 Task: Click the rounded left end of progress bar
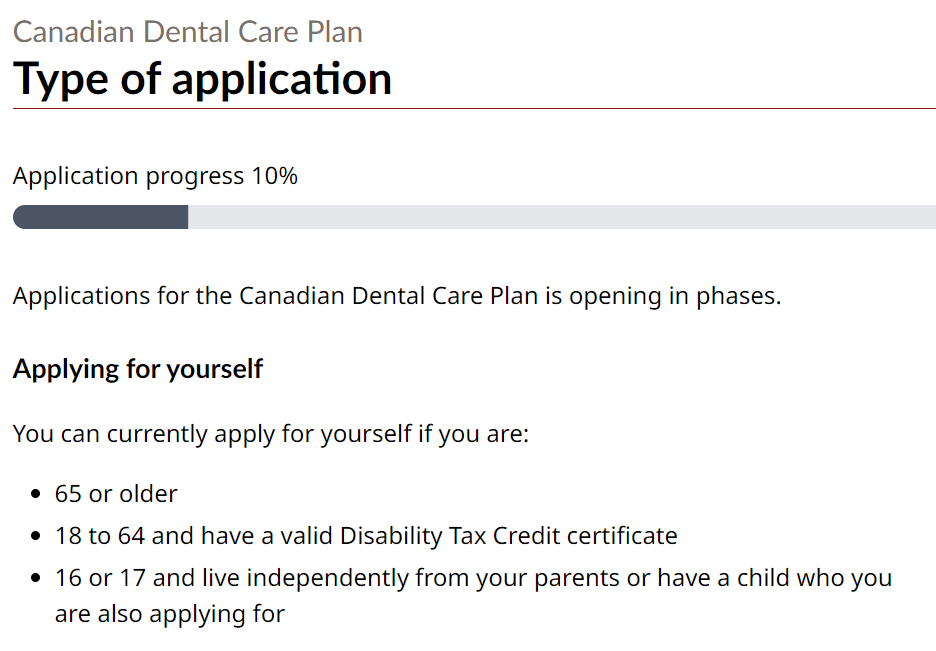(20, 217)
